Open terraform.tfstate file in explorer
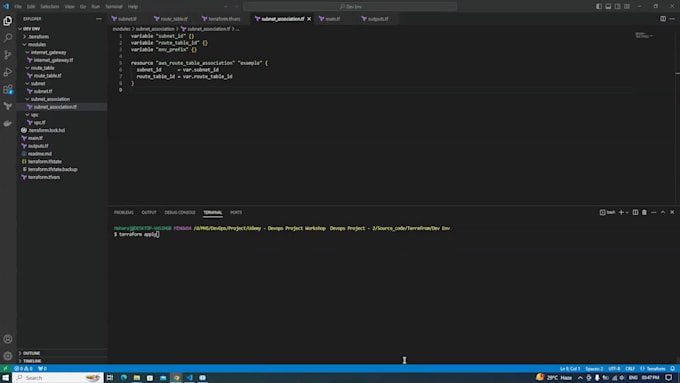The height and width of the screenshot is (383, 680). point(62,161)
